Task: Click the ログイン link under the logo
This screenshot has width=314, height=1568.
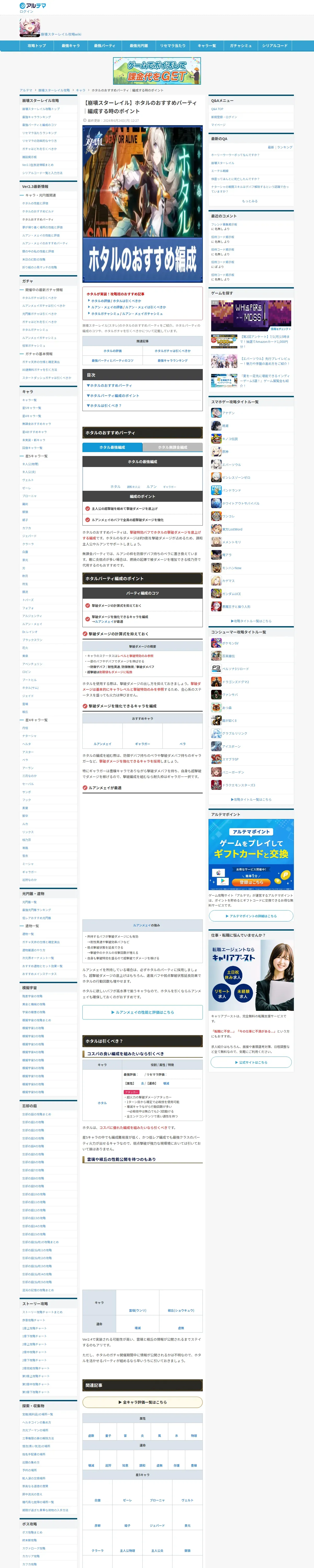Action: [x=26, y=11]
